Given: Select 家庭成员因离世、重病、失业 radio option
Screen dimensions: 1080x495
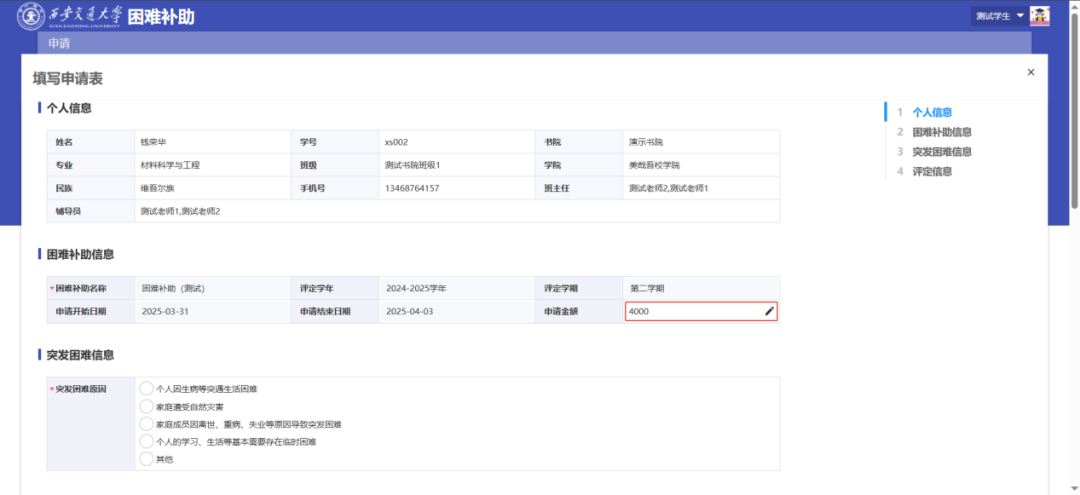Looking at the screenshot, I should pyautogui.click(x=147, y=424).
